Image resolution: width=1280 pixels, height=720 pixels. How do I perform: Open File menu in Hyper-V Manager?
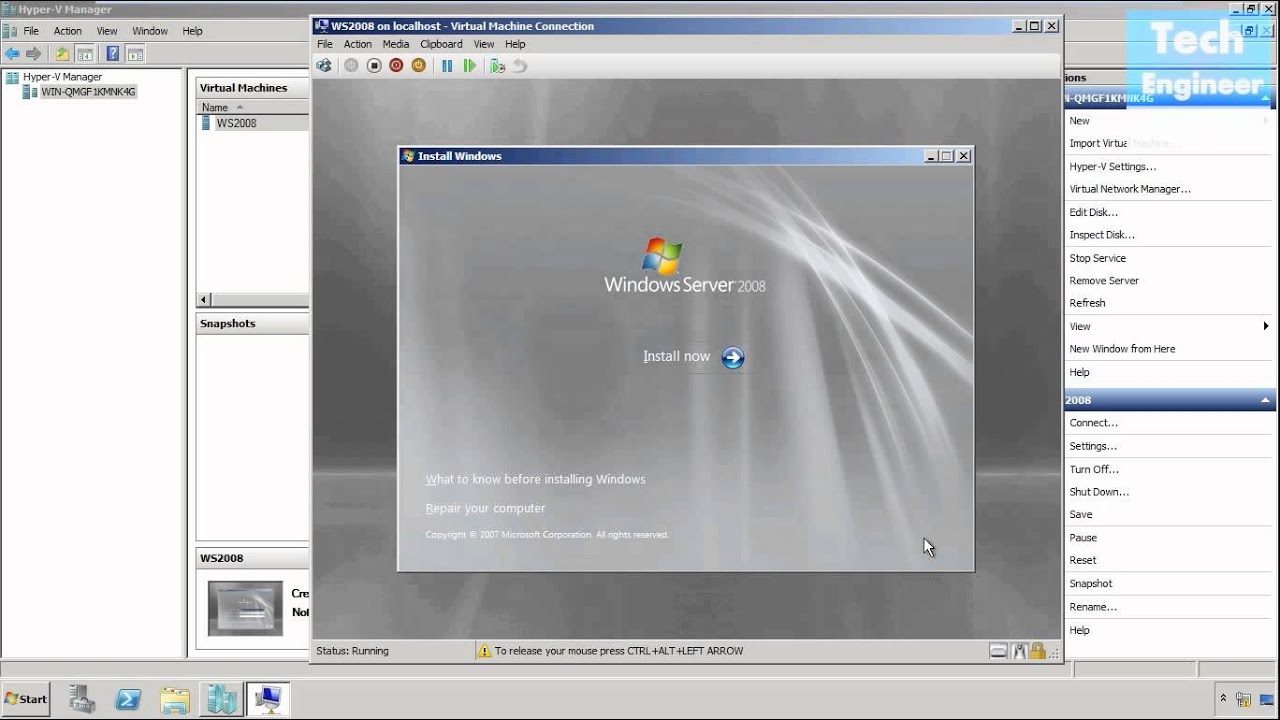31,31
